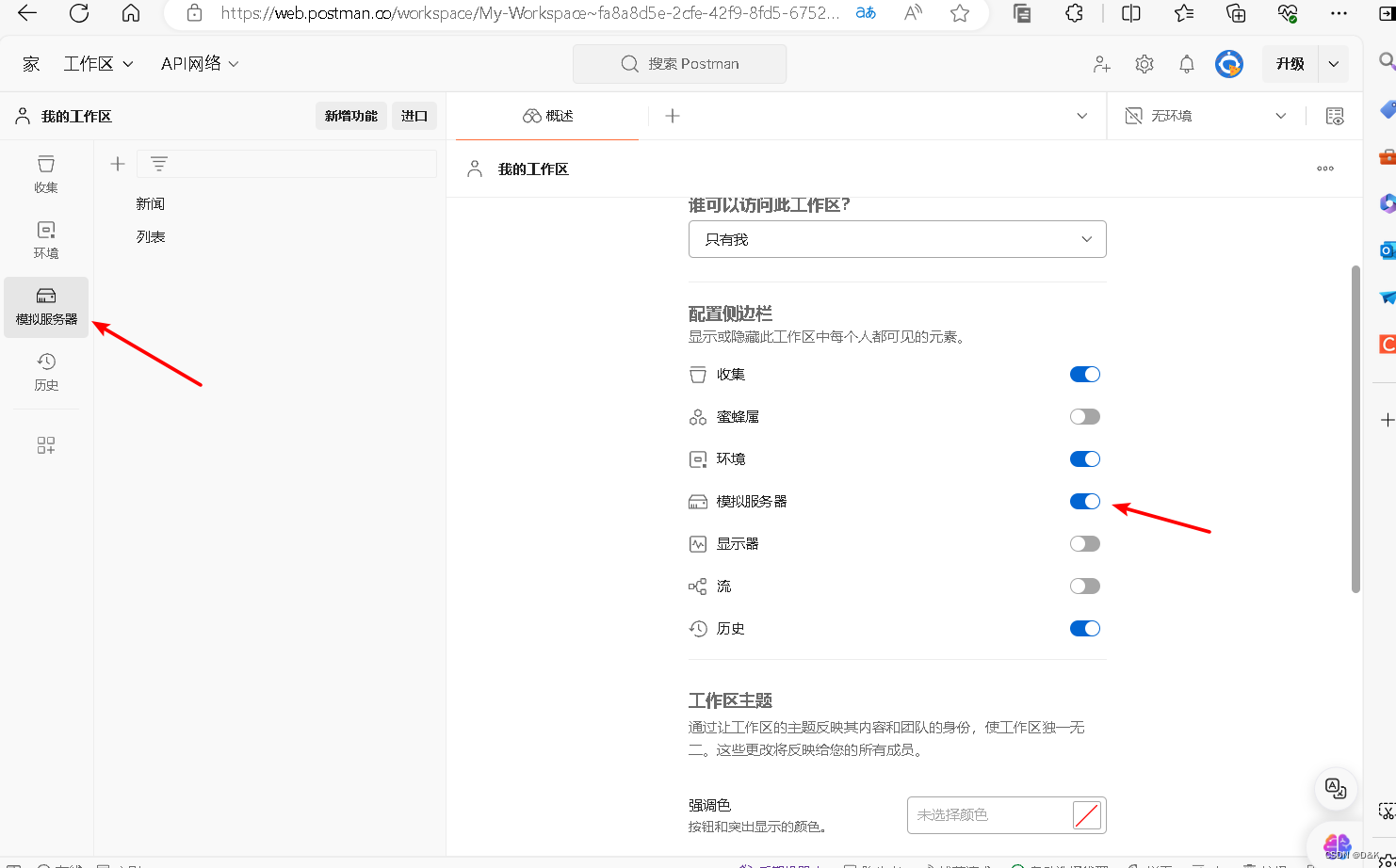Click the floating translate icon
This screenshot has height=868, width=1396.
pyautogui.click(x=1336, y=789)
